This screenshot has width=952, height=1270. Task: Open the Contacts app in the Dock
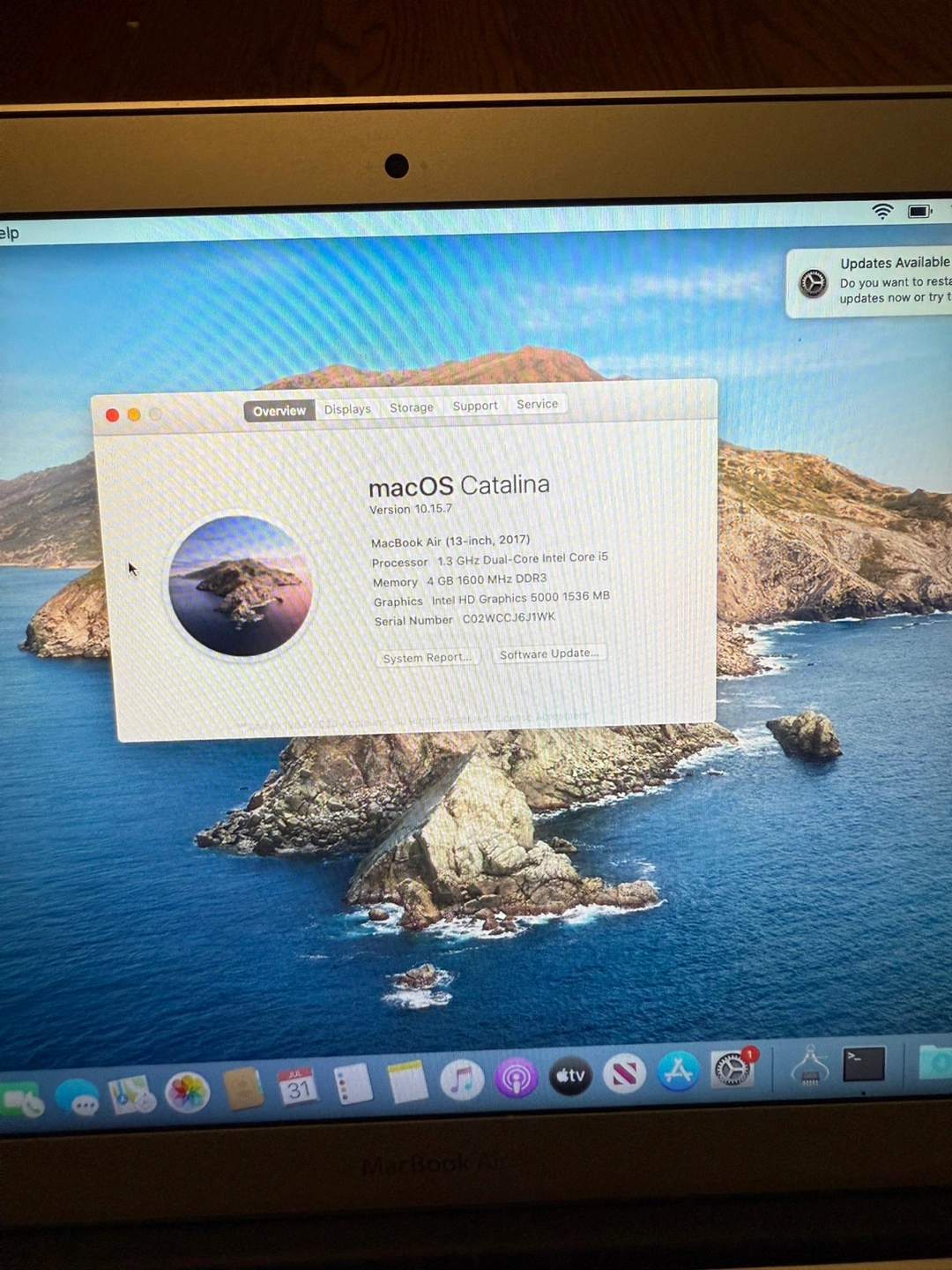[x=243, y=1088]
